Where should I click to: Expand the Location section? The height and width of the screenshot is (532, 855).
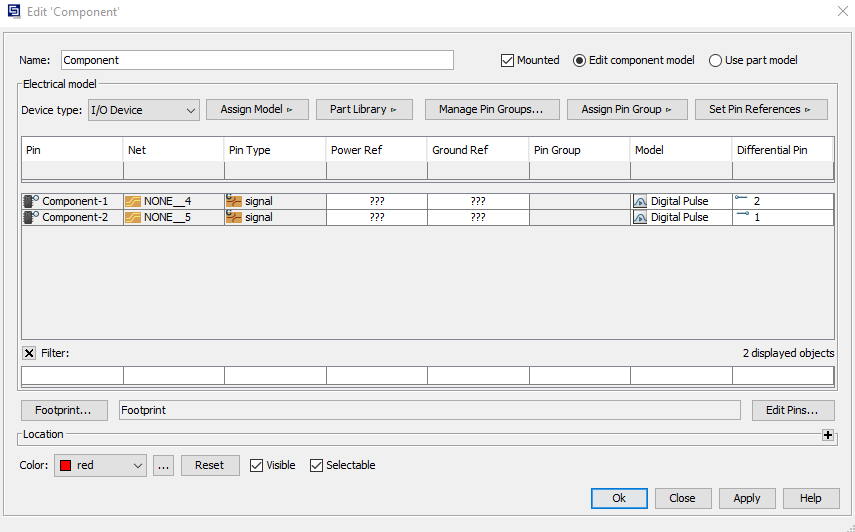[x=827, y=435]
